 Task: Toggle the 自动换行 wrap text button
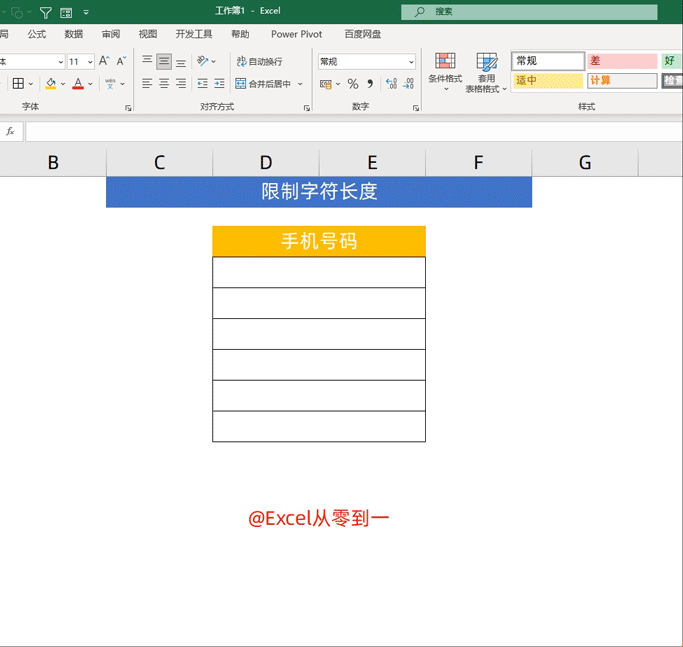tap(260, 61)
